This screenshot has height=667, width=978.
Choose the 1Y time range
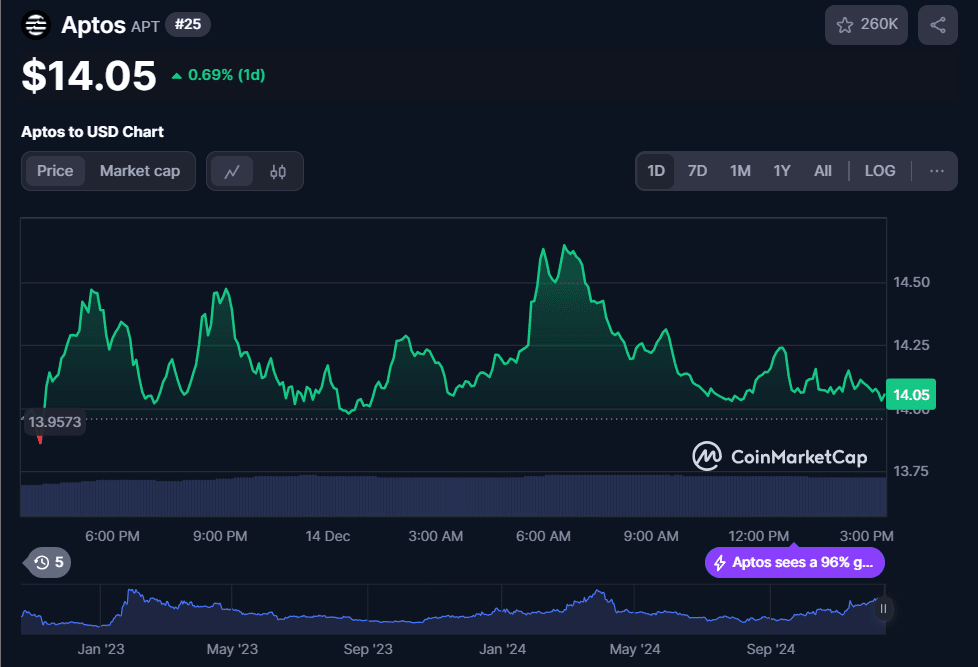[782, 171]
